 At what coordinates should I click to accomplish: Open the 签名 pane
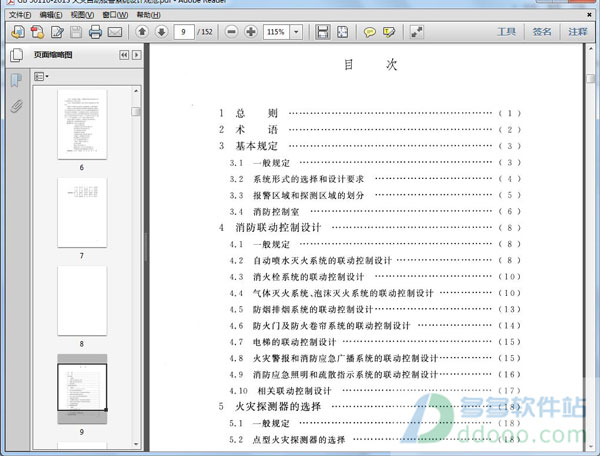point(542,31)
